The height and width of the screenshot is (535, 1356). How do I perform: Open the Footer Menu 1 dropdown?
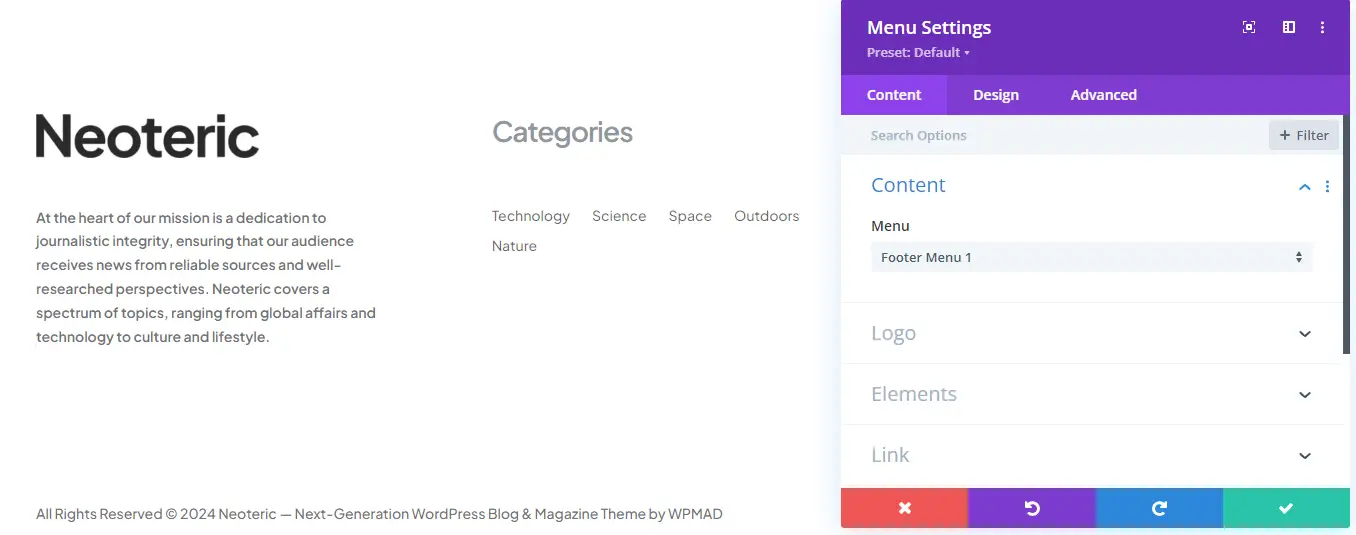coord(1091,257)
